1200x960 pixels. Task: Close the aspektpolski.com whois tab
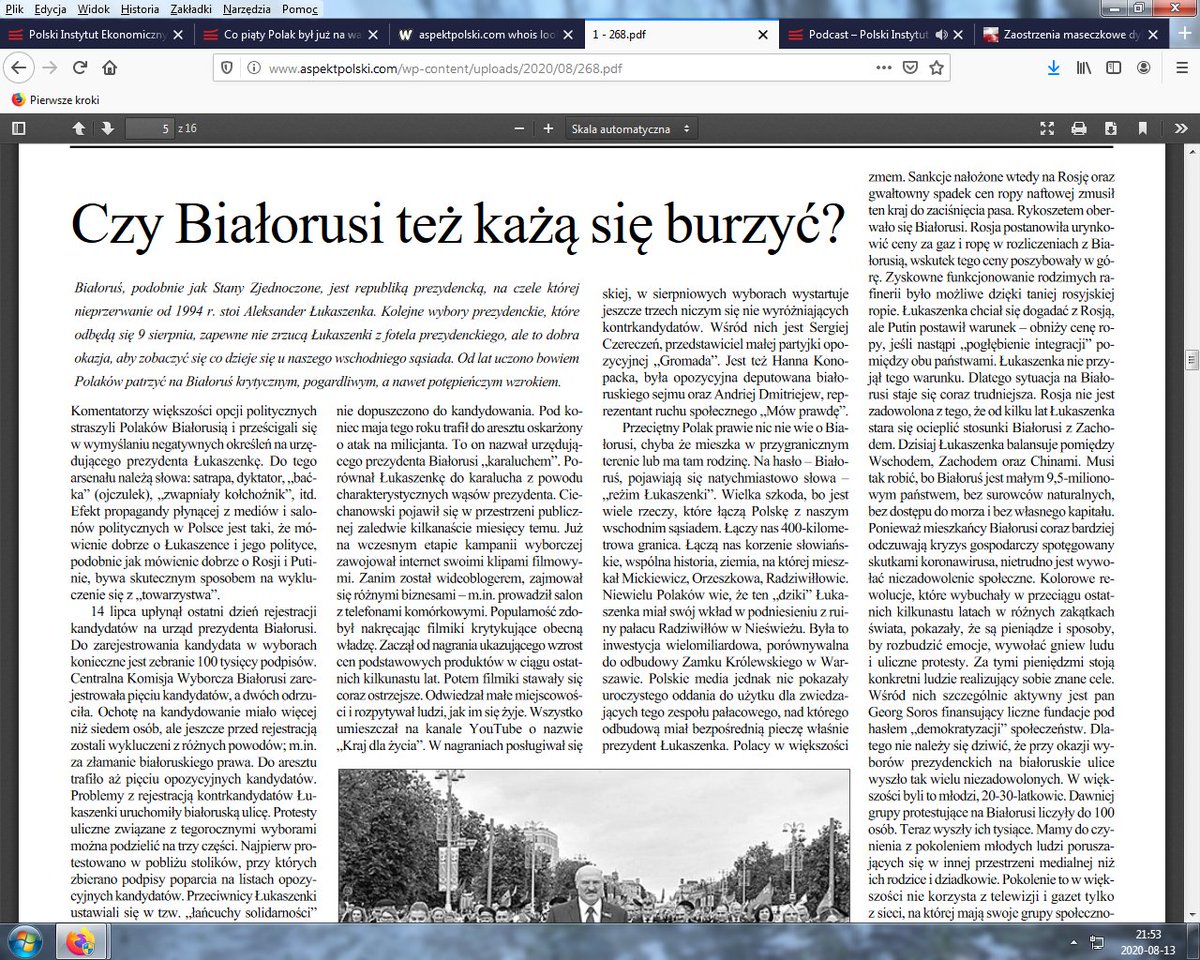coord(568,35)
